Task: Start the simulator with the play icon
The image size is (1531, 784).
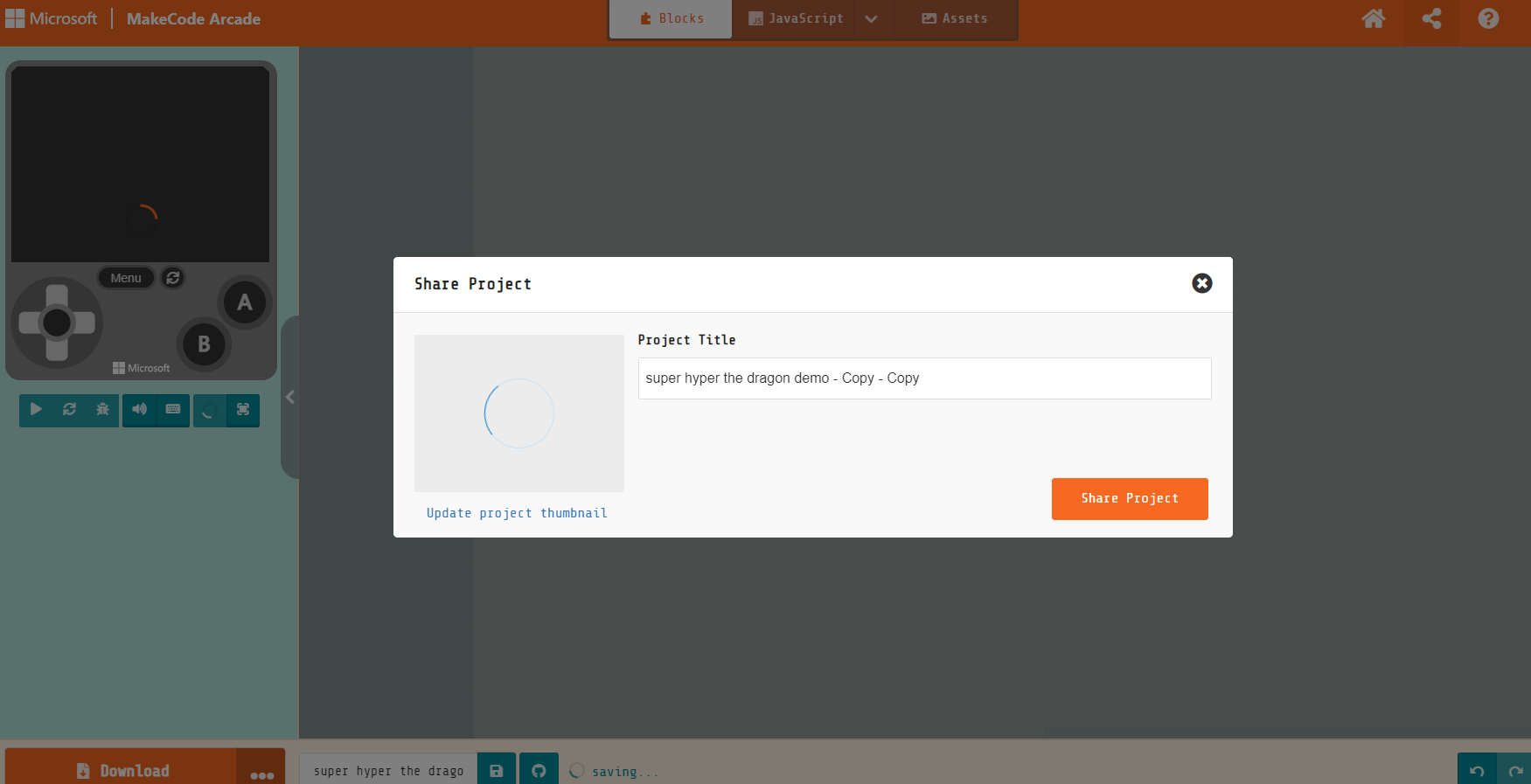Action: pyautogui.click(x=36, y=410)
